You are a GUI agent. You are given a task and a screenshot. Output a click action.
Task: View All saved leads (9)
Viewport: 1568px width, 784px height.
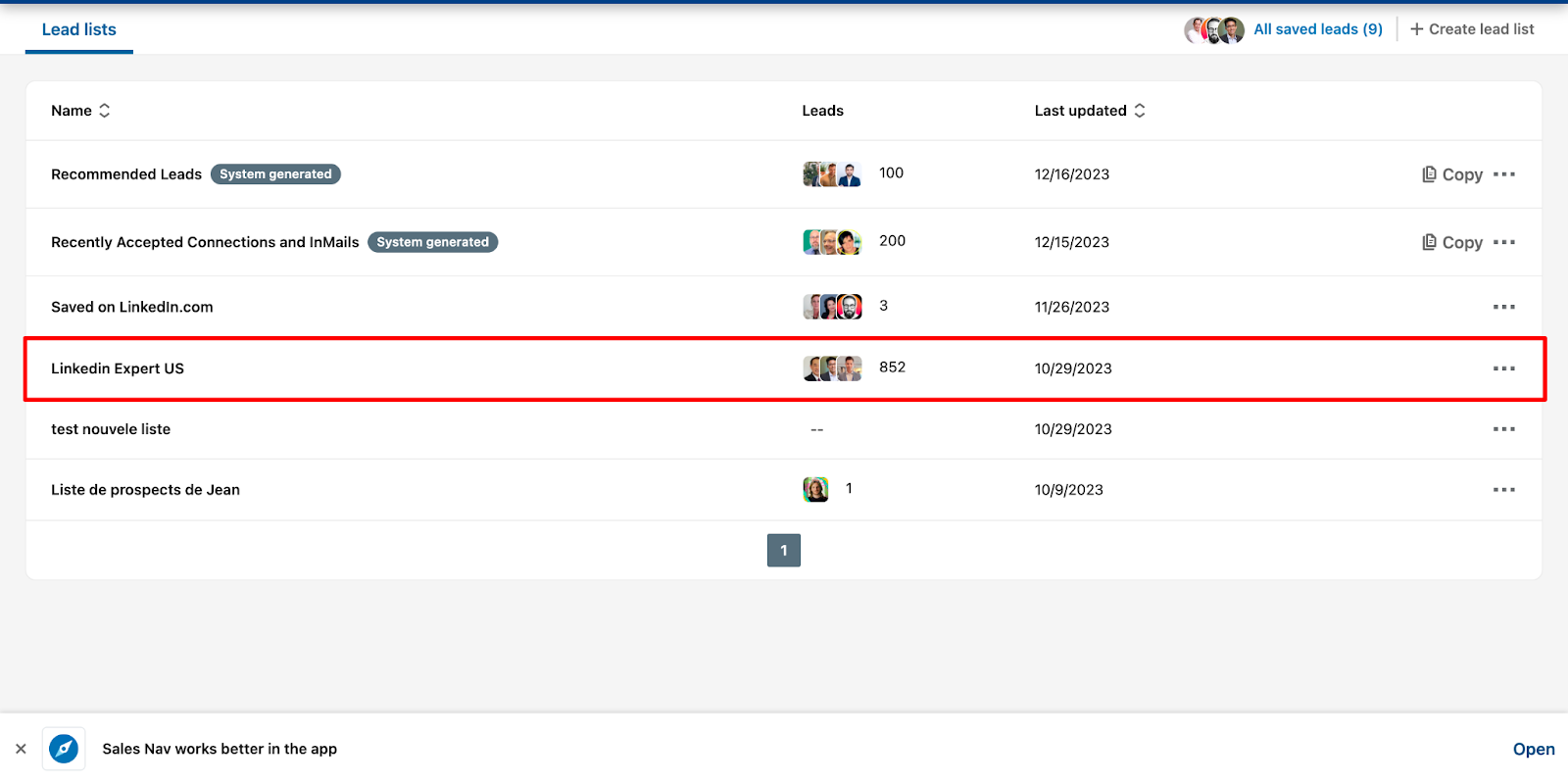1318,29
